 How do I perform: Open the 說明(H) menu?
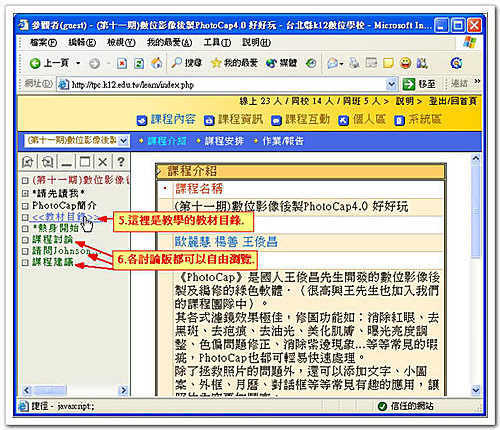[257, 42]
